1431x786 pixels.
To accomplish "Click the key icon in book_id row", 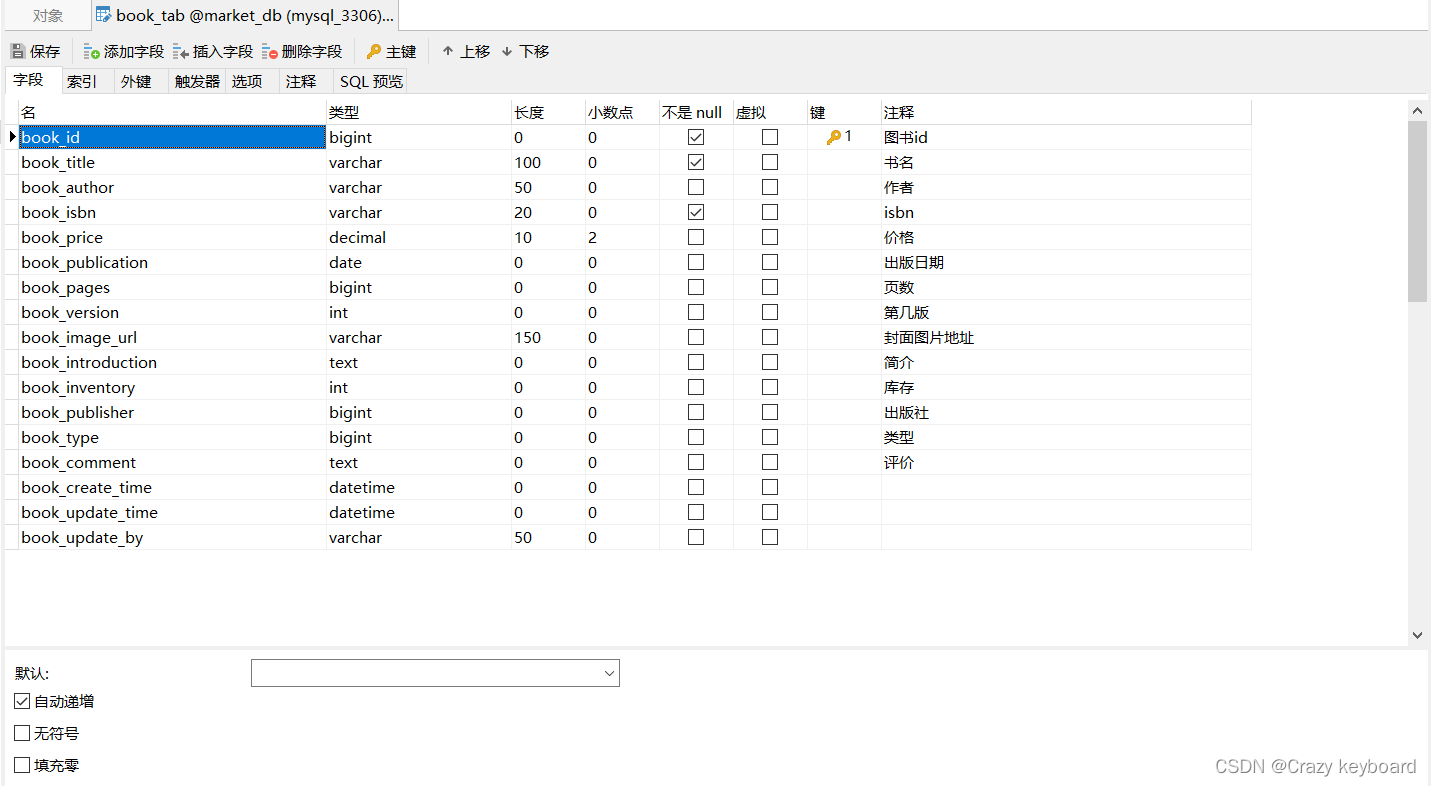I will (834, 137).
